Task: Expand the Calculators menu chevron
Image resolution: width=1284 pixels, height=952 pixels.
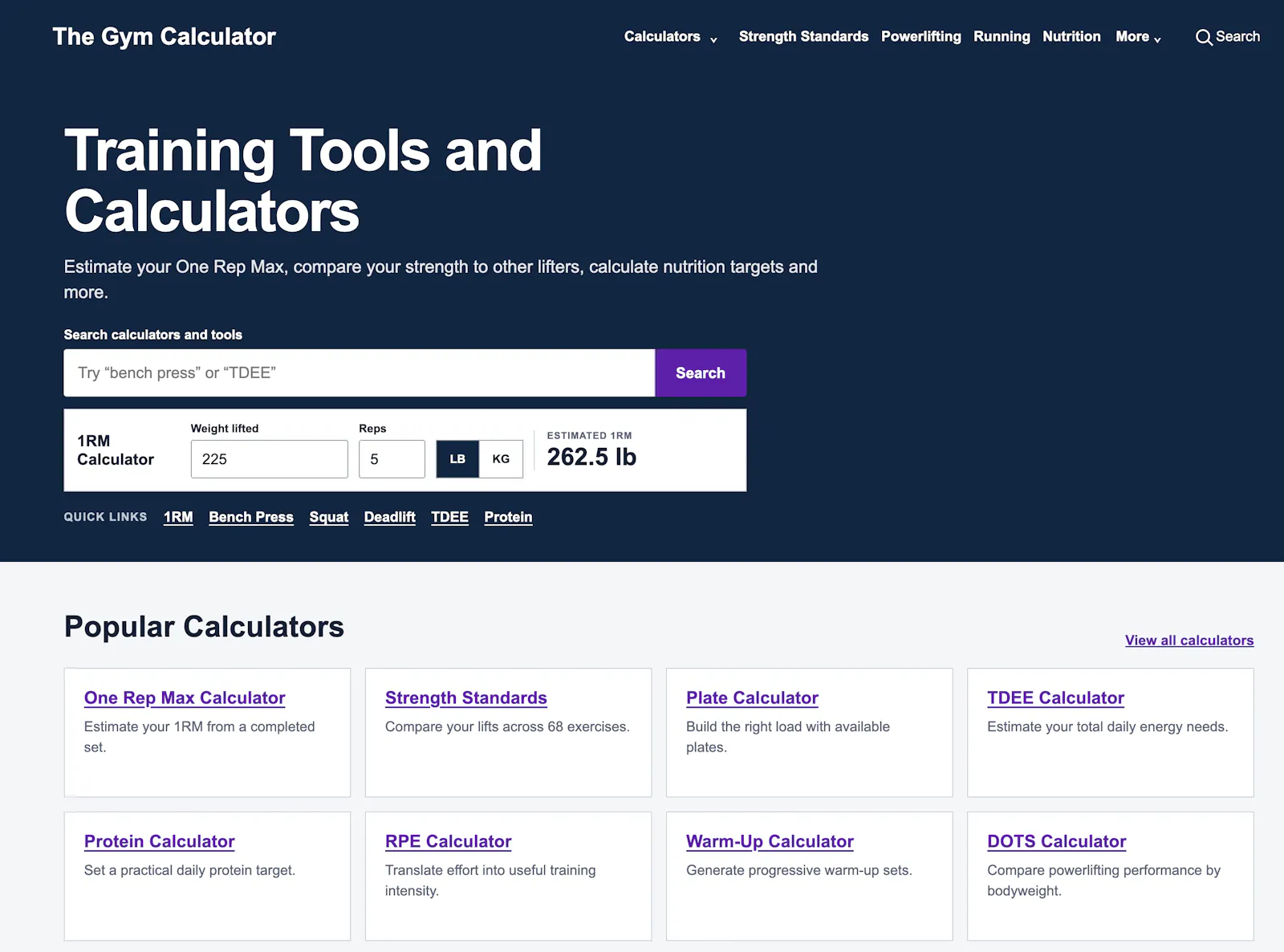Action: (x=713, y=39)
